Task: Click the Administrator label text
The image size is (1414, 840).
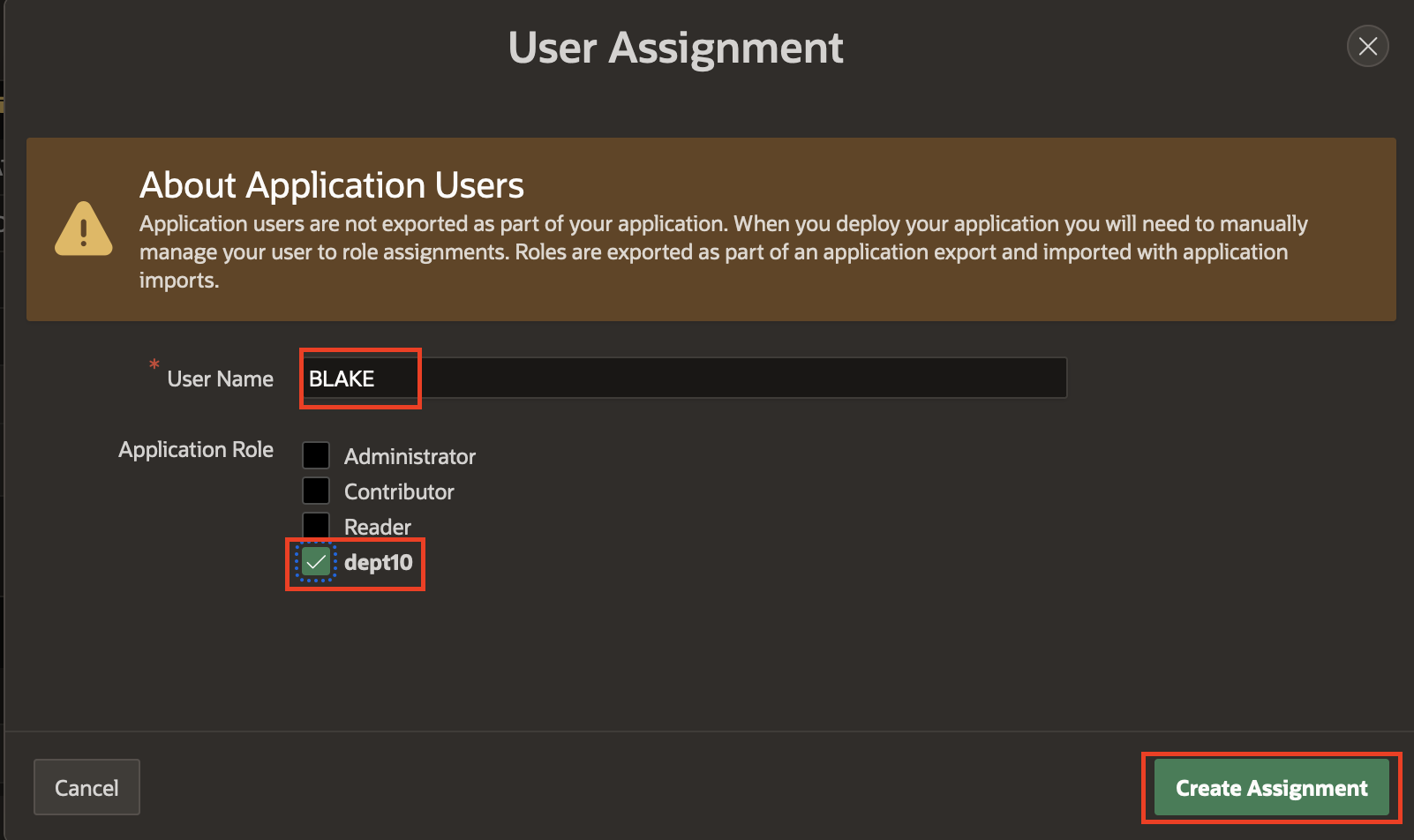Action: [410, 456]
